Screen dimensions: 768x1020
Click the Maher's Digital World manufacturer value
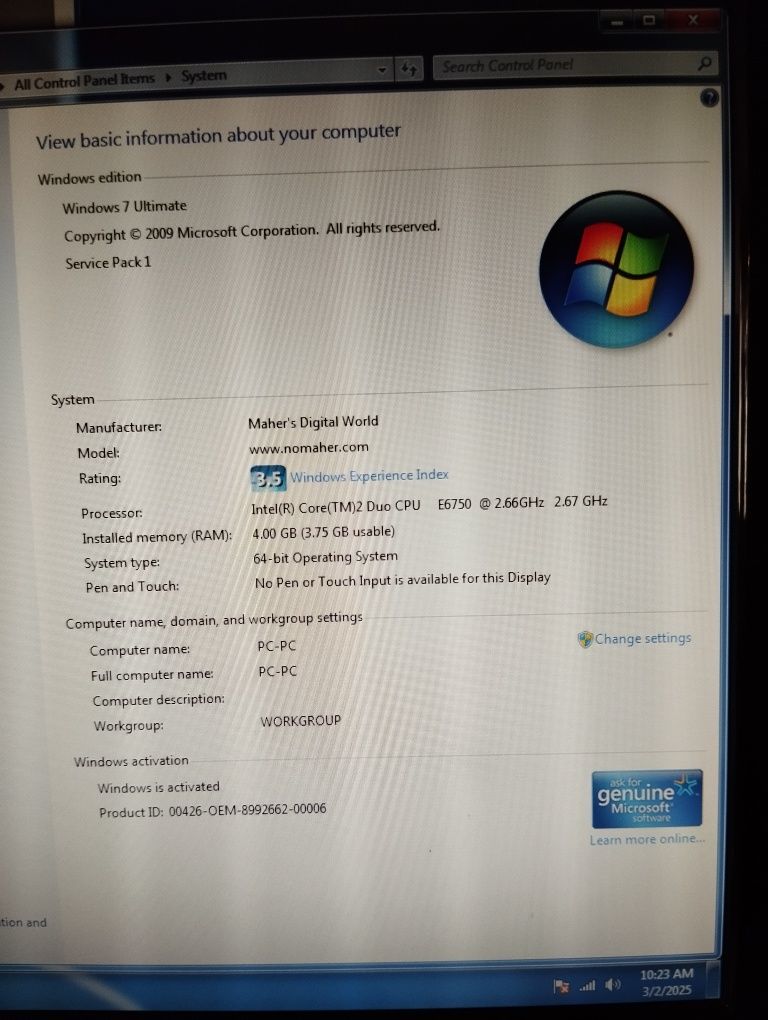(313, 422)
